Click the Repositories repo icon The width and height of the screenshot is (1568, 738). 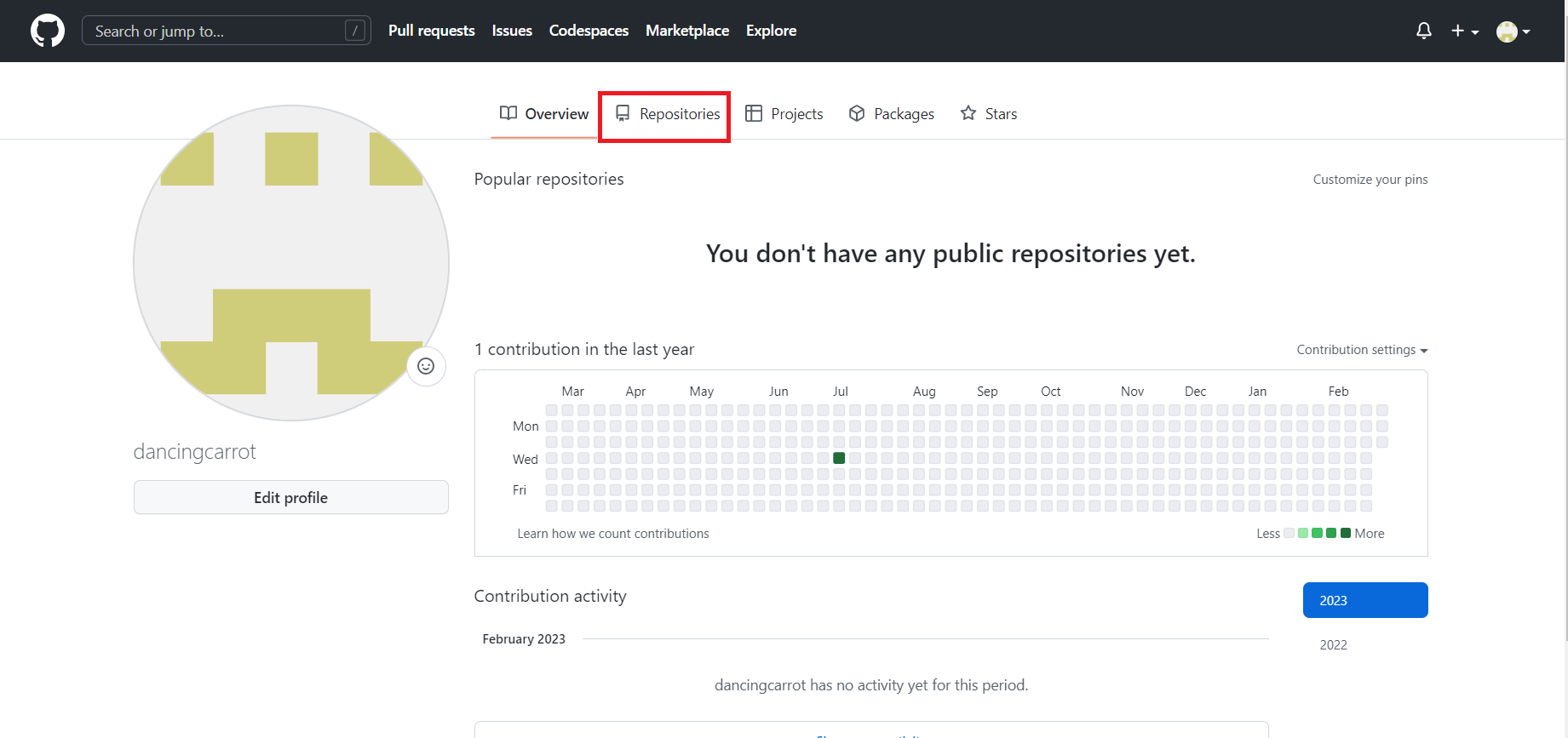pos(623,113)
